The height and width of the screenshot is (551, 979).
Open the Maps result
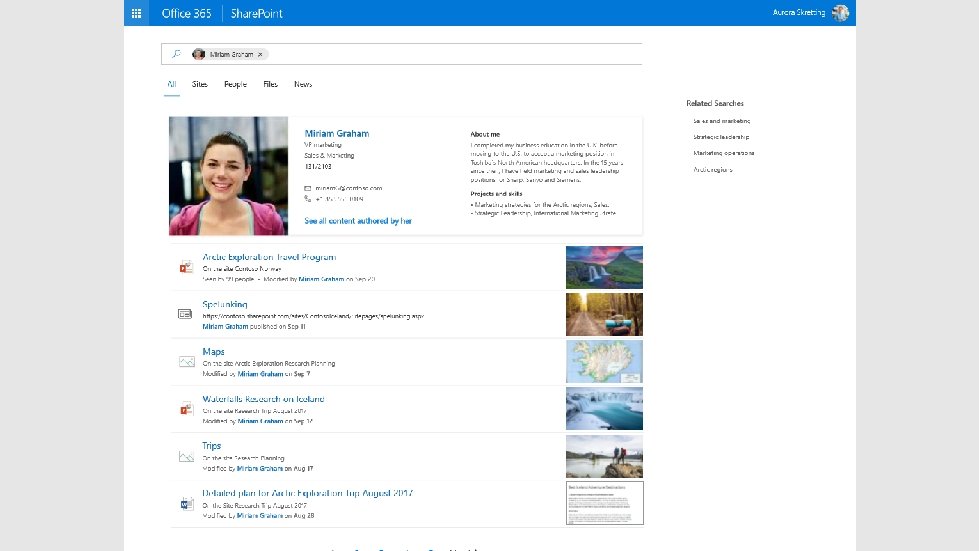(214, 352)
